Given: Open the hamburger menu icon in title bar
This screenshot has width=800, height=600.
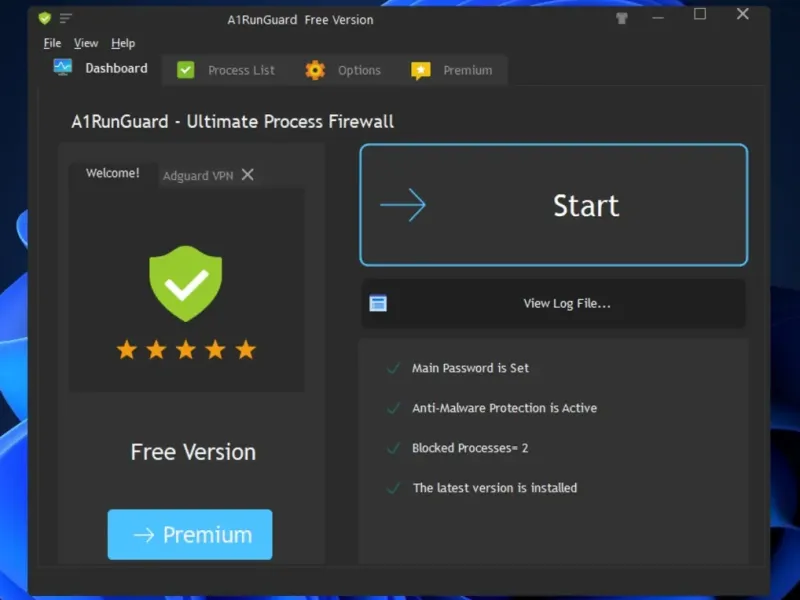Looking at the screenshot, I should click(x=66, y=19).
